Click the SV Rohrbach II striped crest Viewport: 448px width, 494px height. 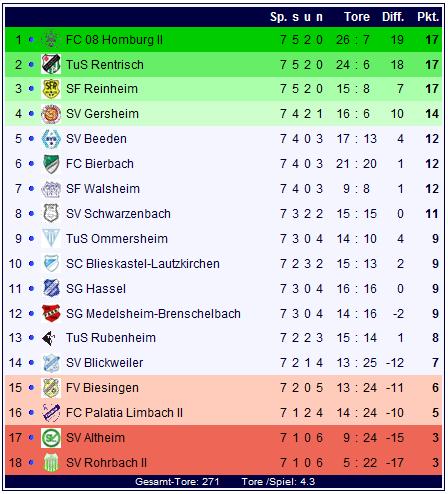click(51, 463)
